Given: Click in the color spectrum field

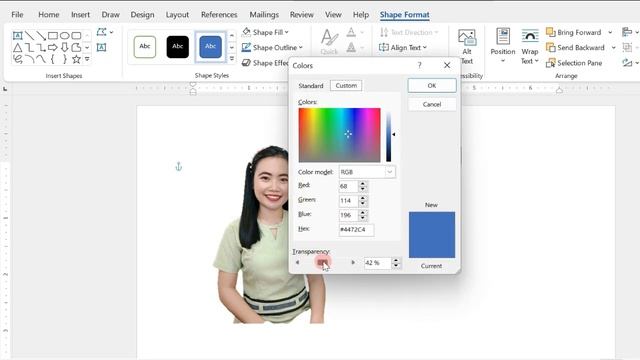Looking at the screenshot, I should [340, 135].
